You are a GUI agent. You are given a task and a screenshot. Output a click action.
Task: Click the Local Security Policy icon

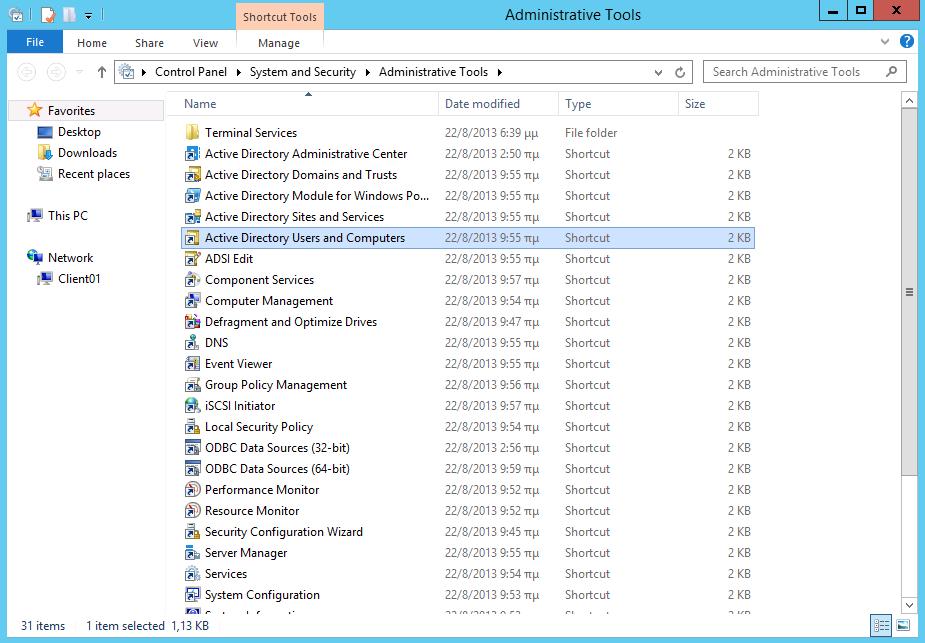tap(192, 427)
